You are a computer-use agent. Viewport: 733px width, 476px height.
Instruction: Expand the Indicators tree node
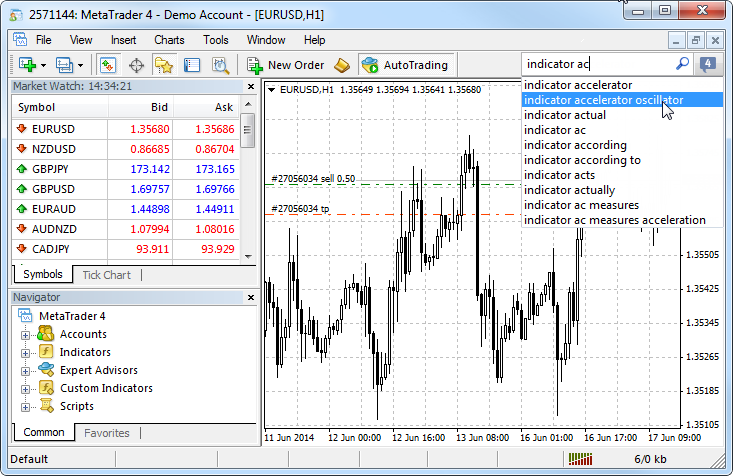click(x=25, y=353)
